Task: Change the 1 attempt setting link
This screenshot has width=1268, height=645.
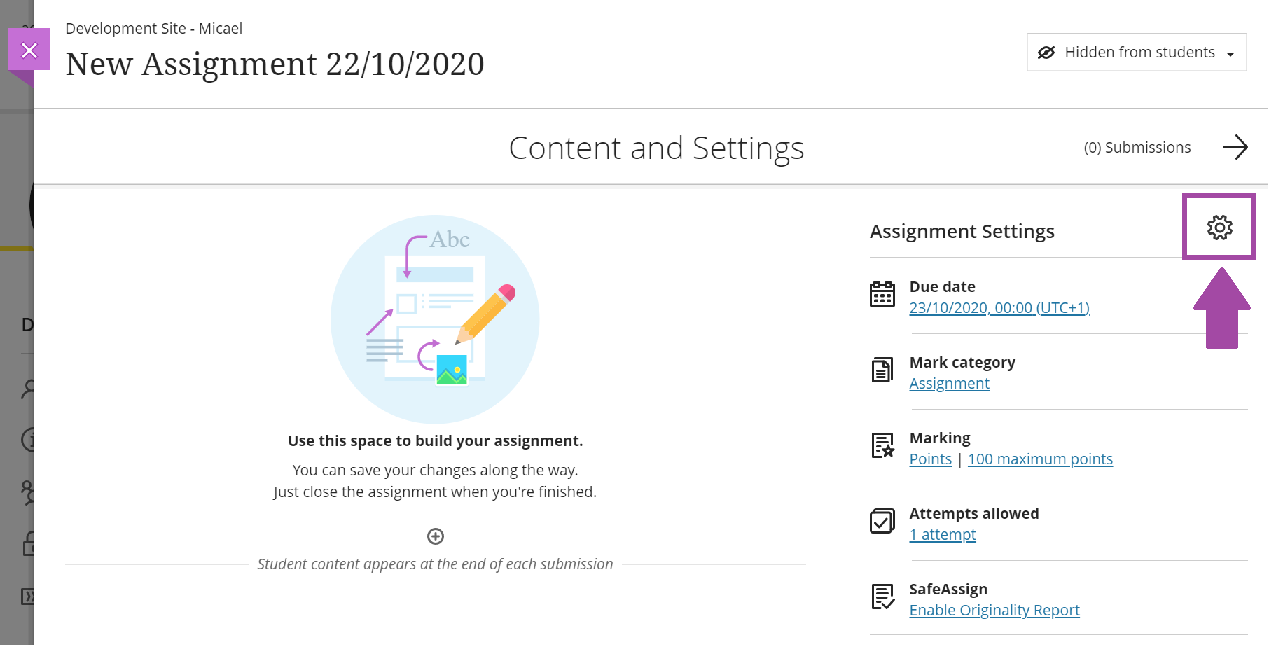Action: click(942, 535)
